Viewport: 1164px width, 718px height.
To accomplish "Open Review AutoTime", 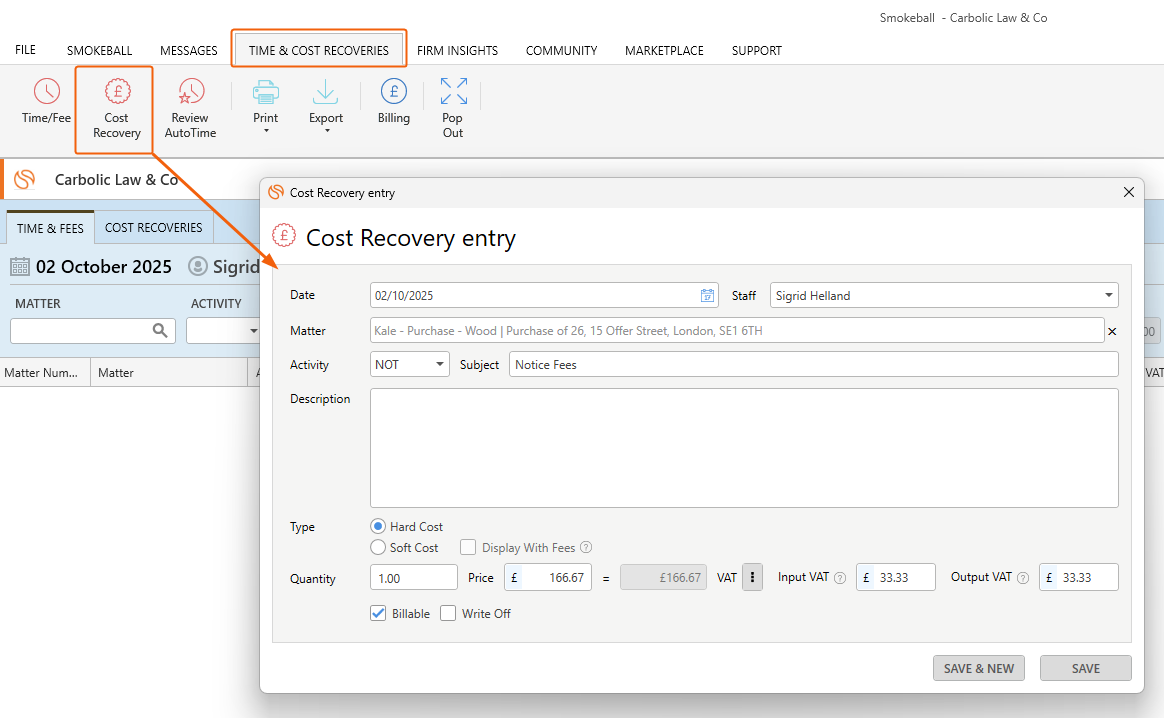I will [190, 108].
